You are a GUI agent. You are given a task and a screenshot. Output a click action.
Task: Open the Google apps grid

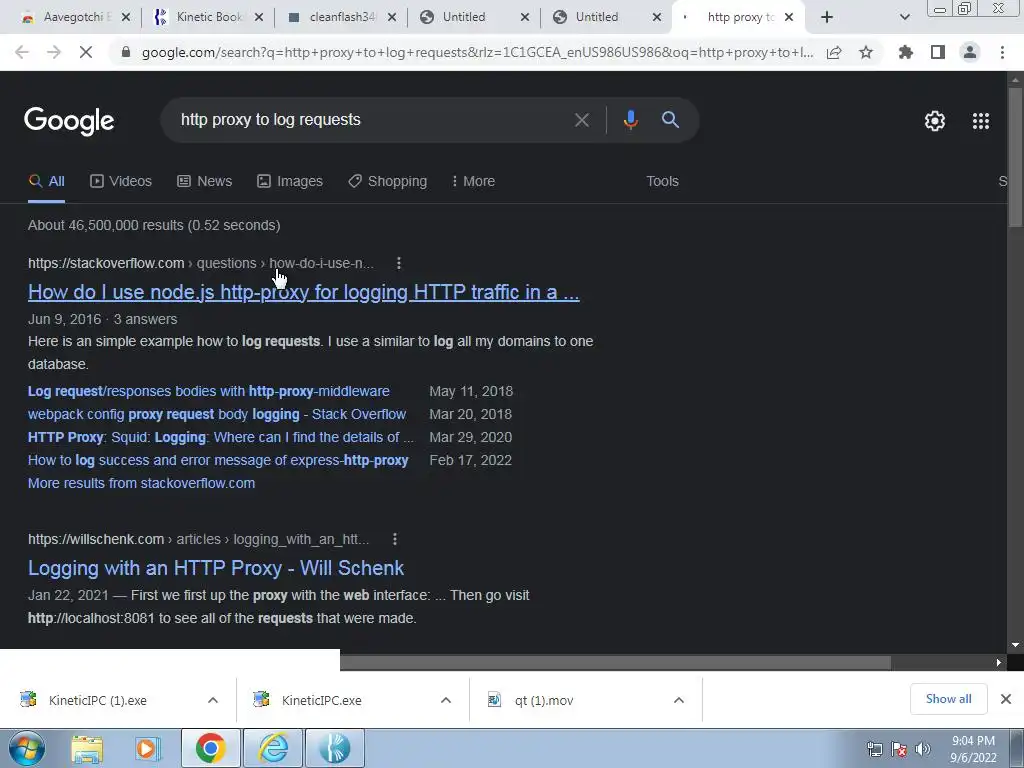point(981,121)
